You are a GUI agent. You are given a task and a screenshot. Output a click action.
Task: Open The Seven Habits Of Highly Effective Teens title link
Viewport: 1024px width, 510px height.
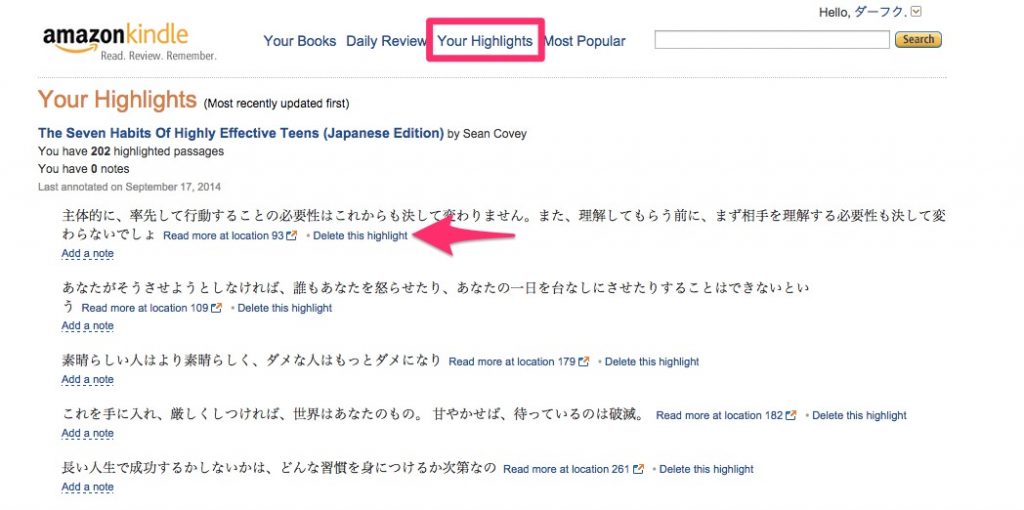pyautogui.click(x=241, y=133)
